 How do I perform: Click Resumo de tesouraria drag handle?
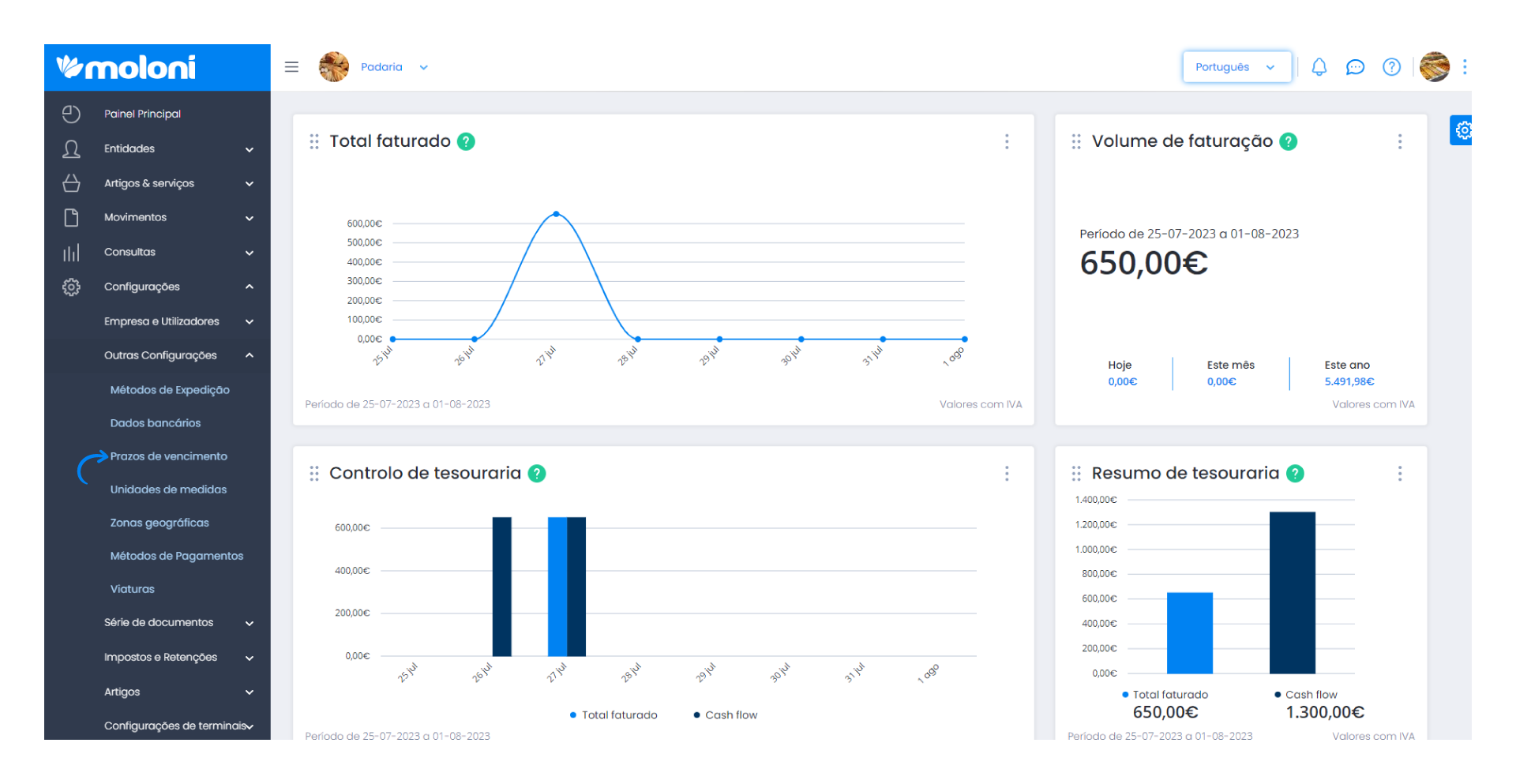(x=1076, y=474)
